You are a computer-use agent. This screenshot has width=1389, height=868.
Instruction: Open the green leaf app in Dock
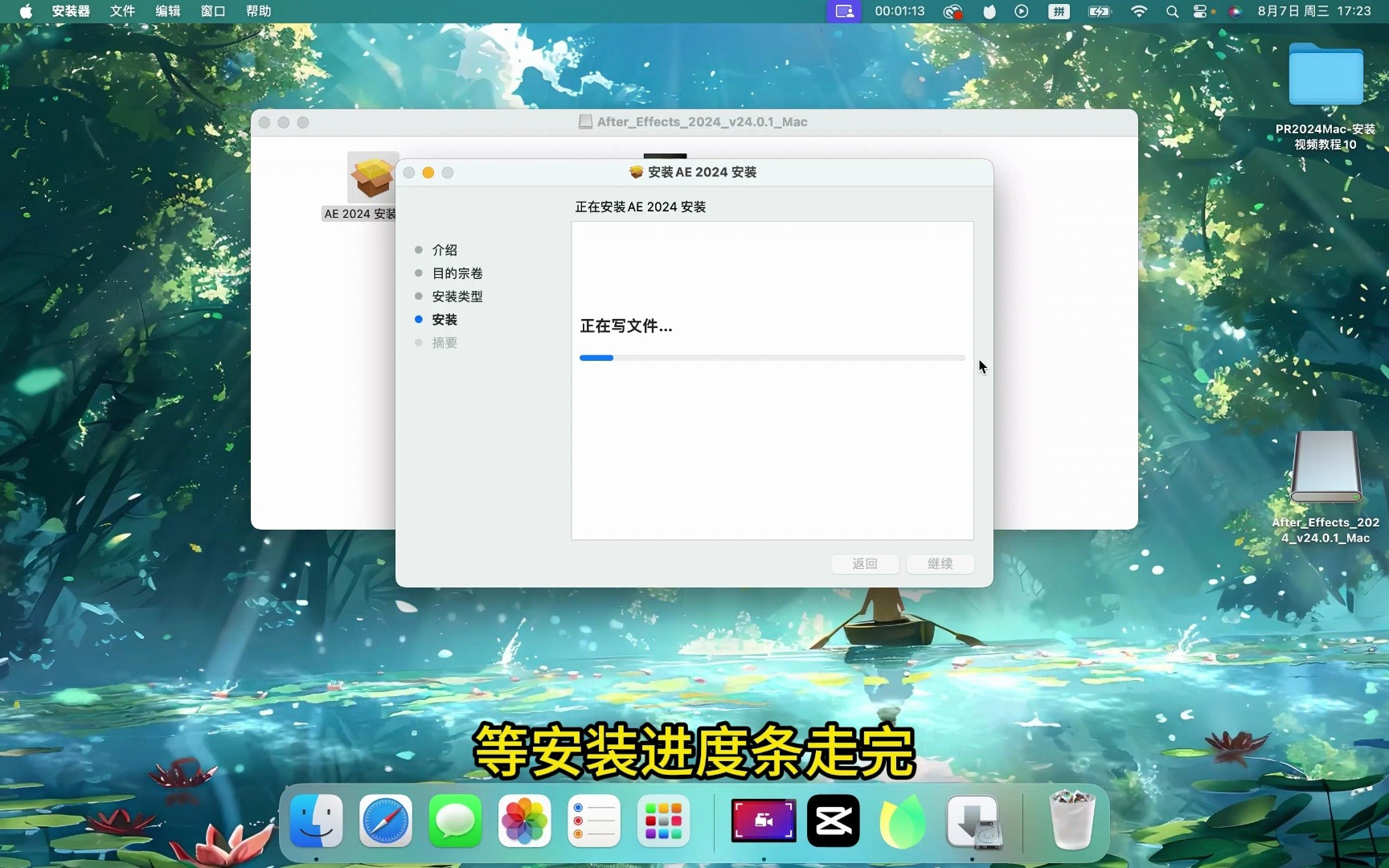903,821
